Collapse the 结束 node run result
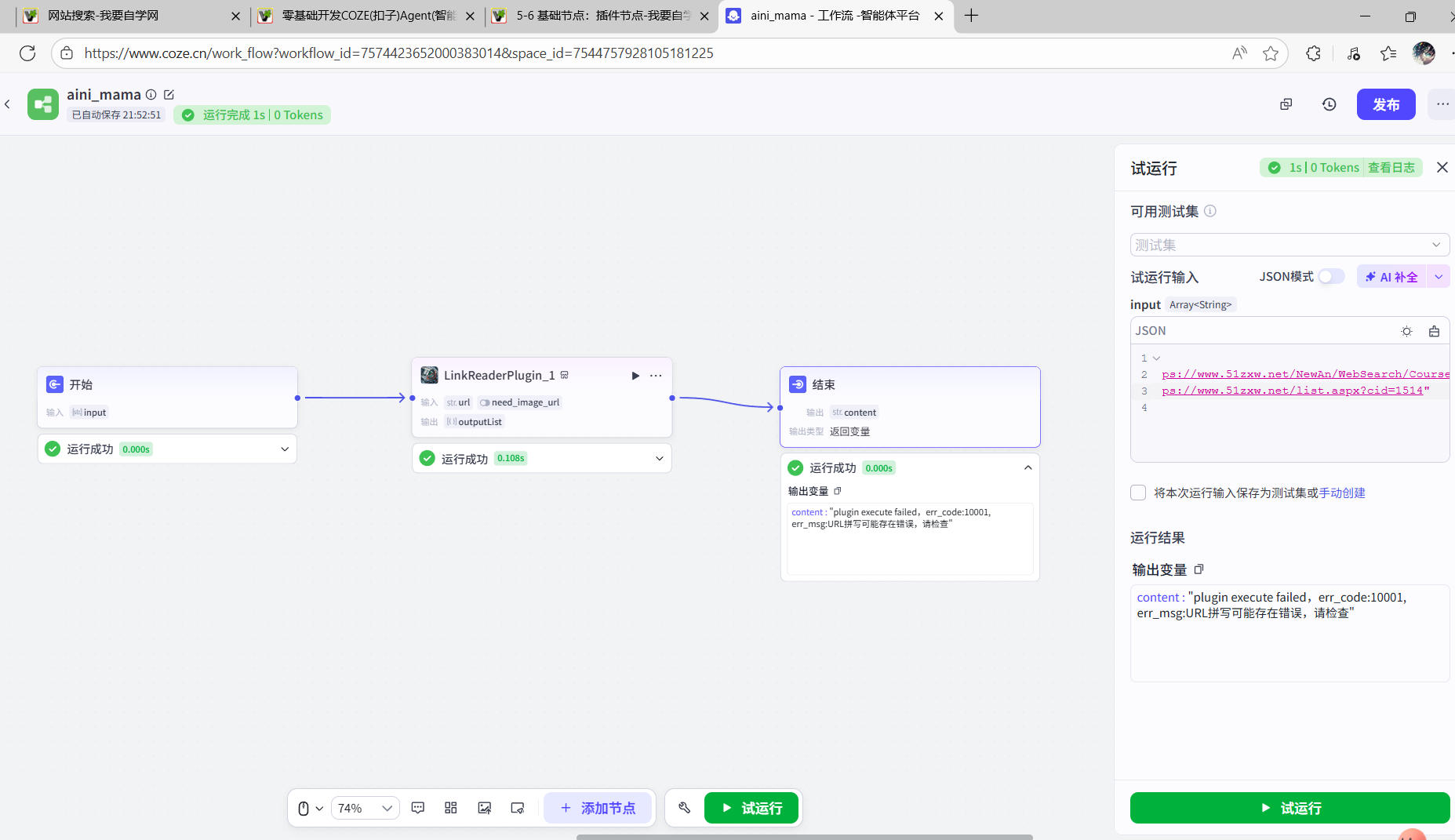Screen dimensions: 1455x840 pos(1028,467)
